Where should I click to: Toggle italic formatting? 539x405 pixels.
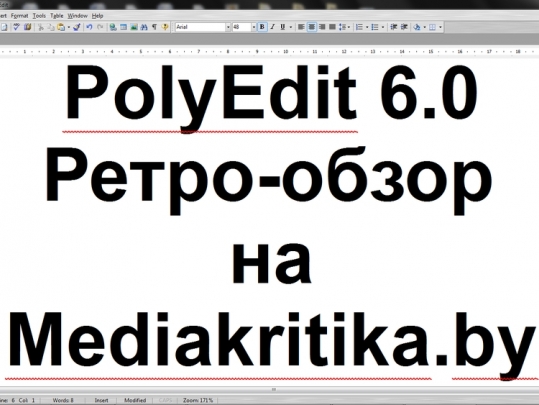273,27
